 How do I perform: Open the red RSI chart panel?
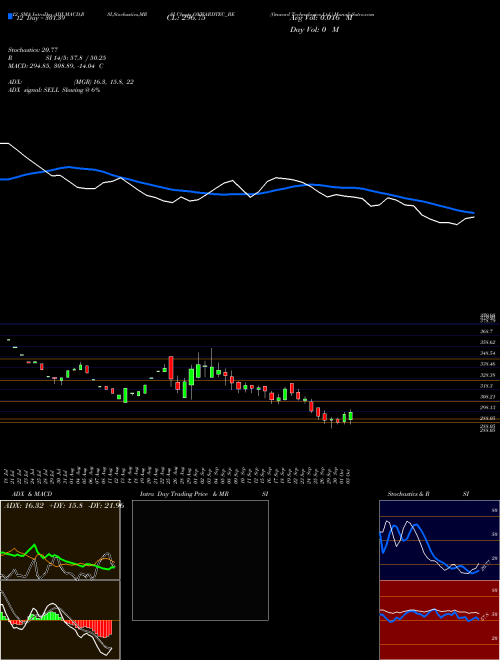[439, 620]
